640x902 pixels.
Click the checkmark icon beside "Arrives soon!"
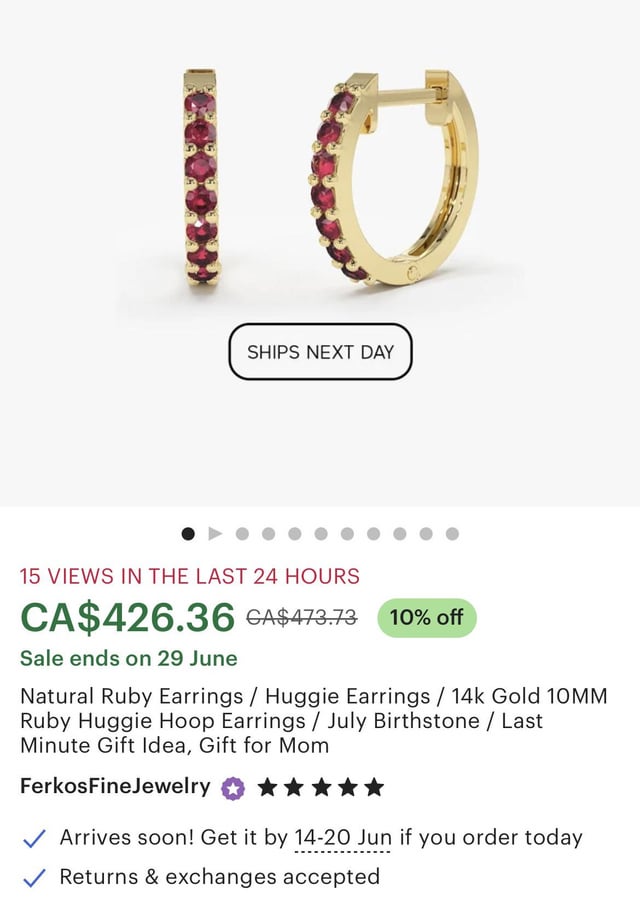point(34,838)
